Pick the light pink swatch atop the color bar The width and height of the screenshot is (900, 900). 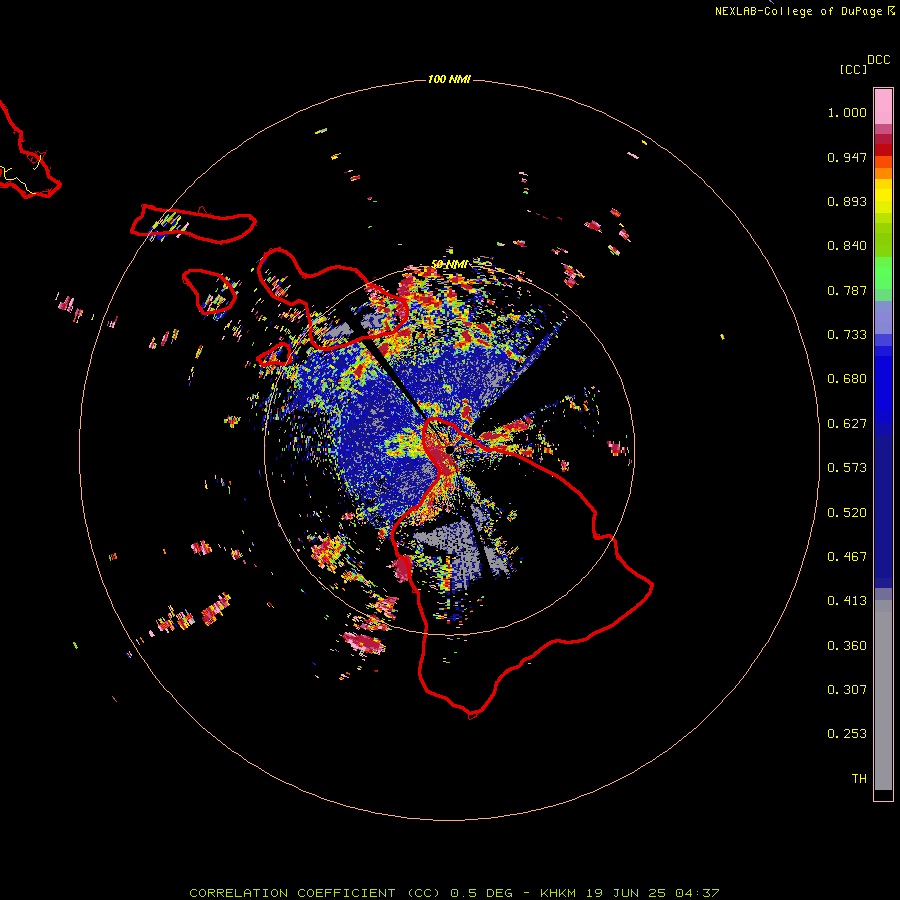[x=883, y=106]
